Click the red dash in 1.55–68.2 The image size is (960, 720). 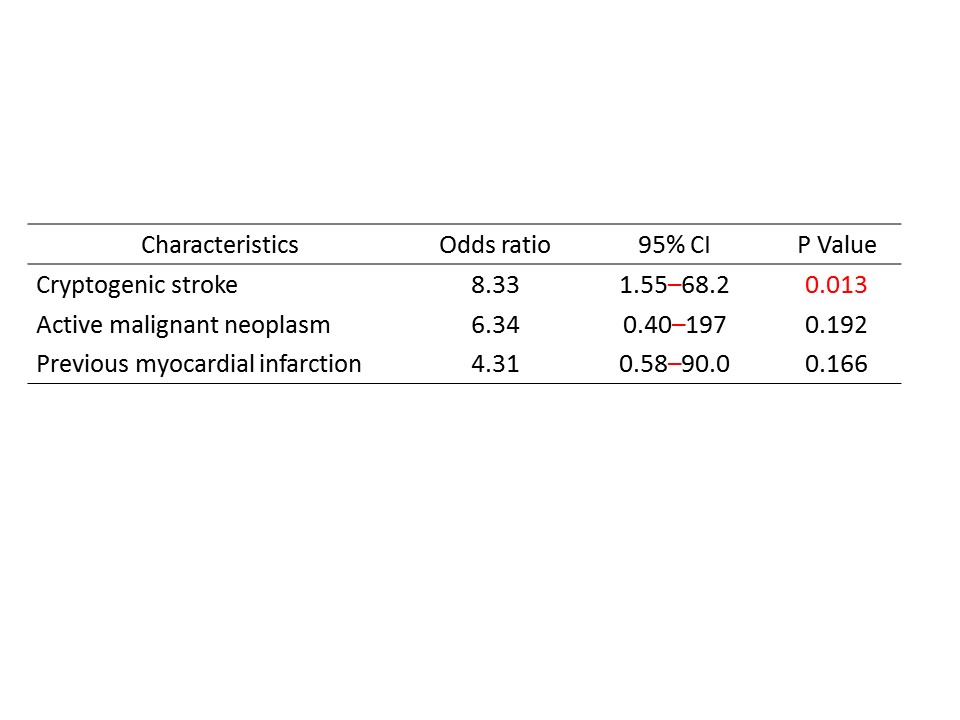tap(675, 286)
